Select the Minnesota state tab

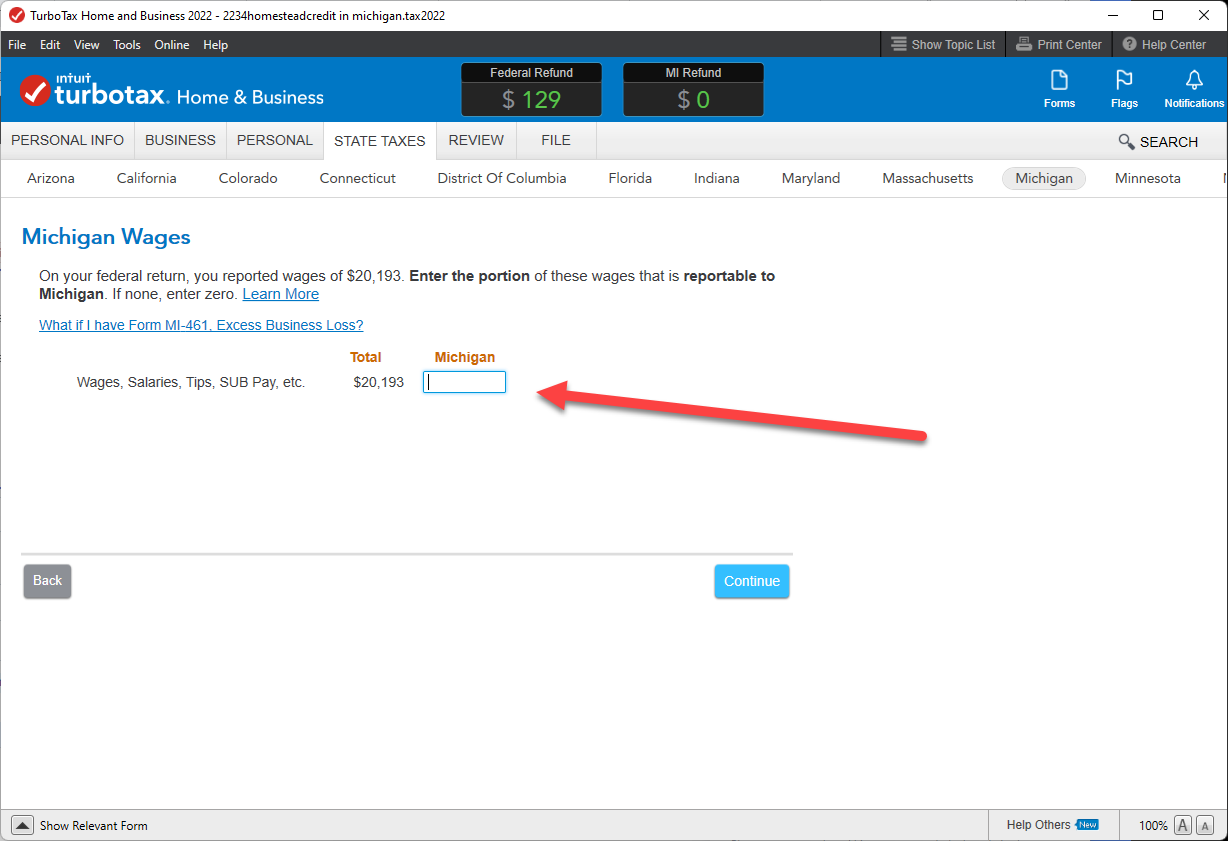(x=1148, y=178)
